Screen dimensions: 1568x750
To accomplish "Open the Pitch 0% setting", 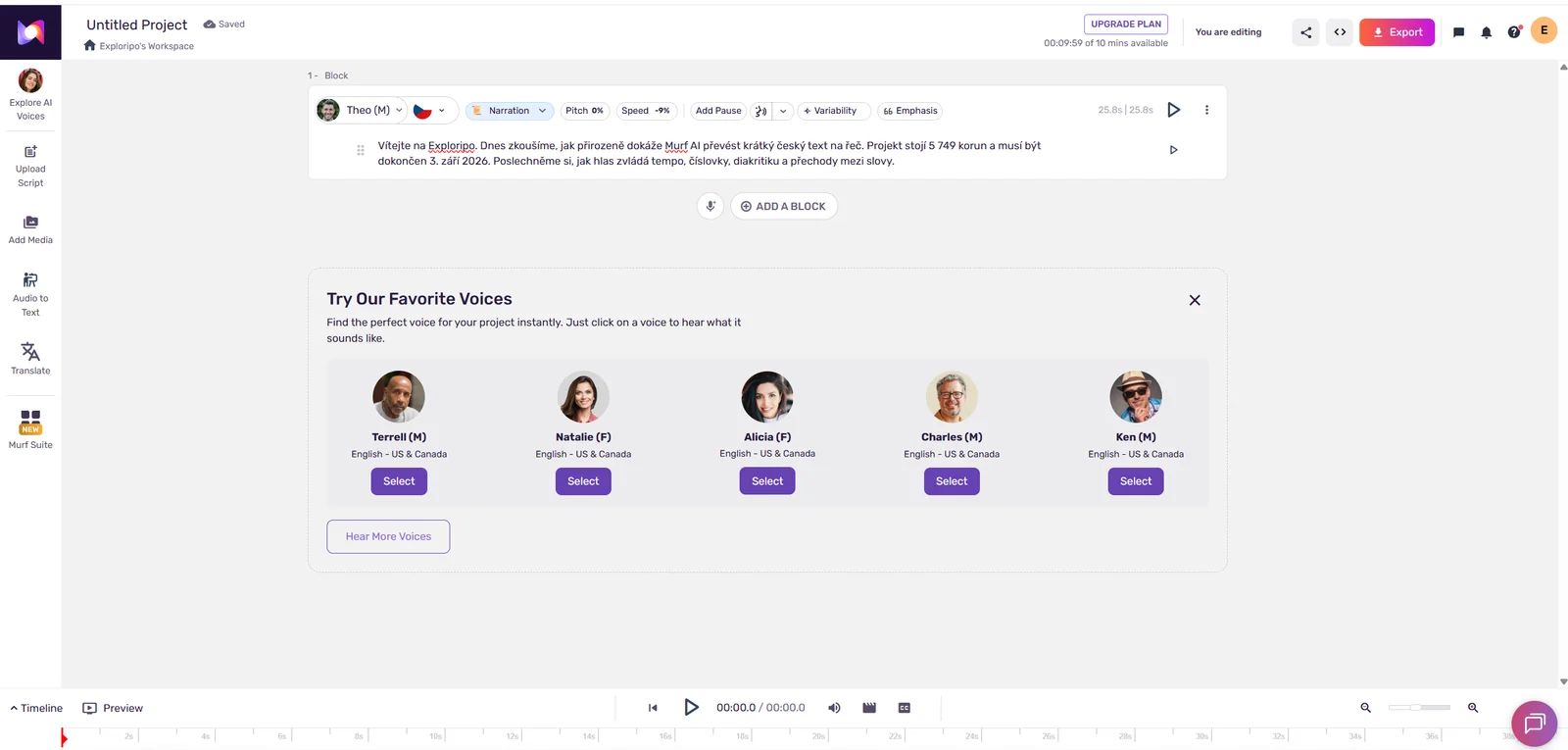I will pyautogui.click(x=584, y=111).
